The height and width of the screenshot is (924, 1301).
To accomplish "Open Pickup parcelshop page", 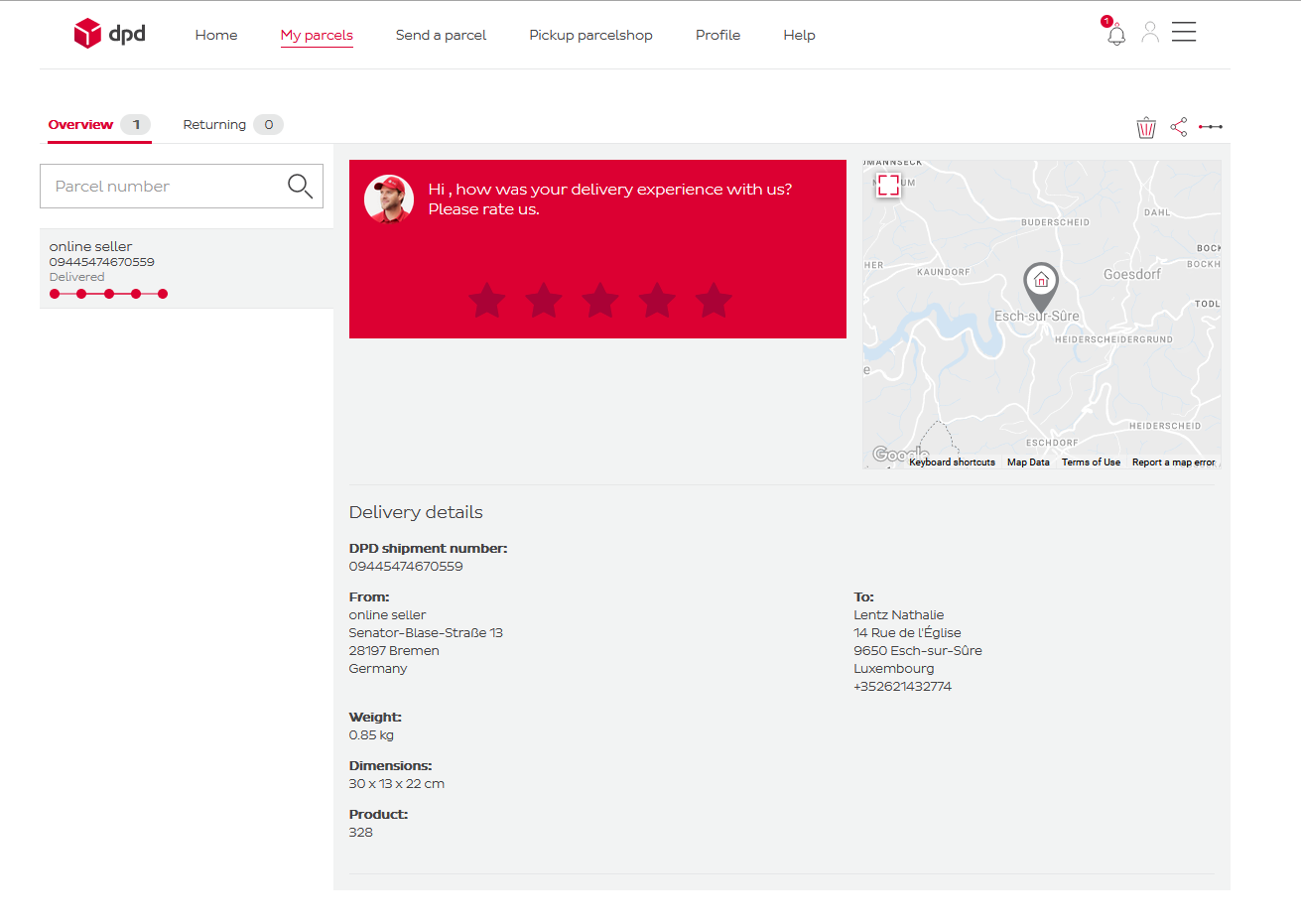I will (x=590, y=35).
